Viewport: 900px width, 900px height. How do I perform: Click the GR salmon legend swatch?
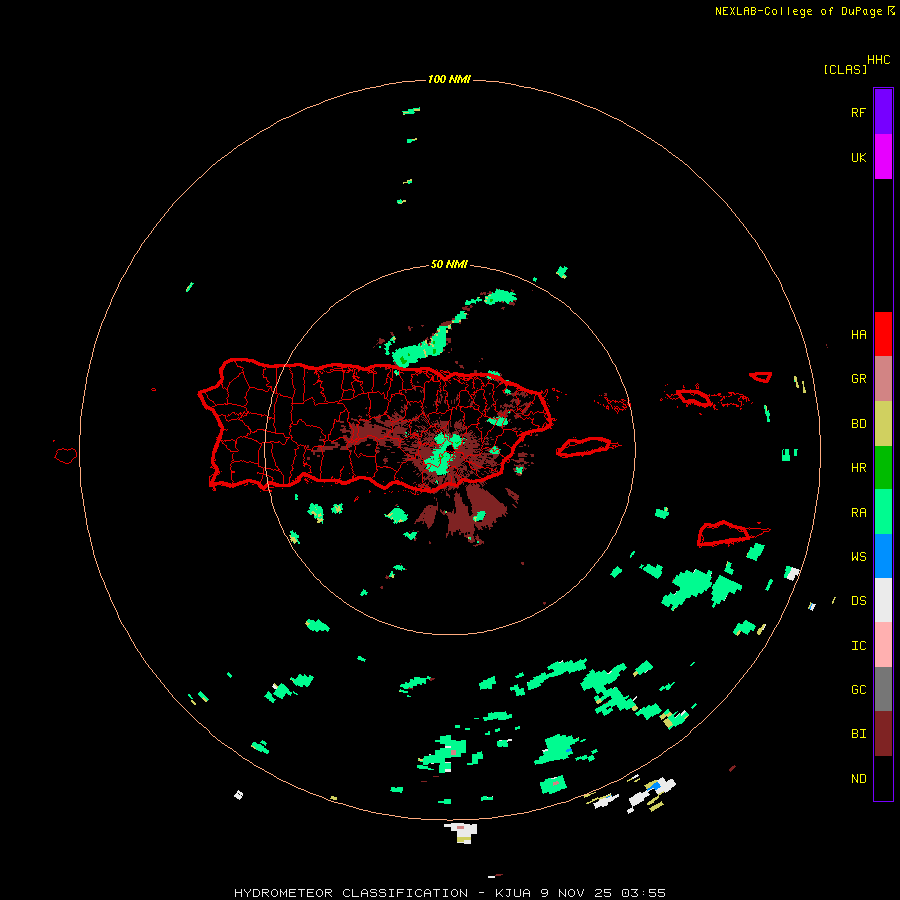pyautogui.click(x=883, y=379)
